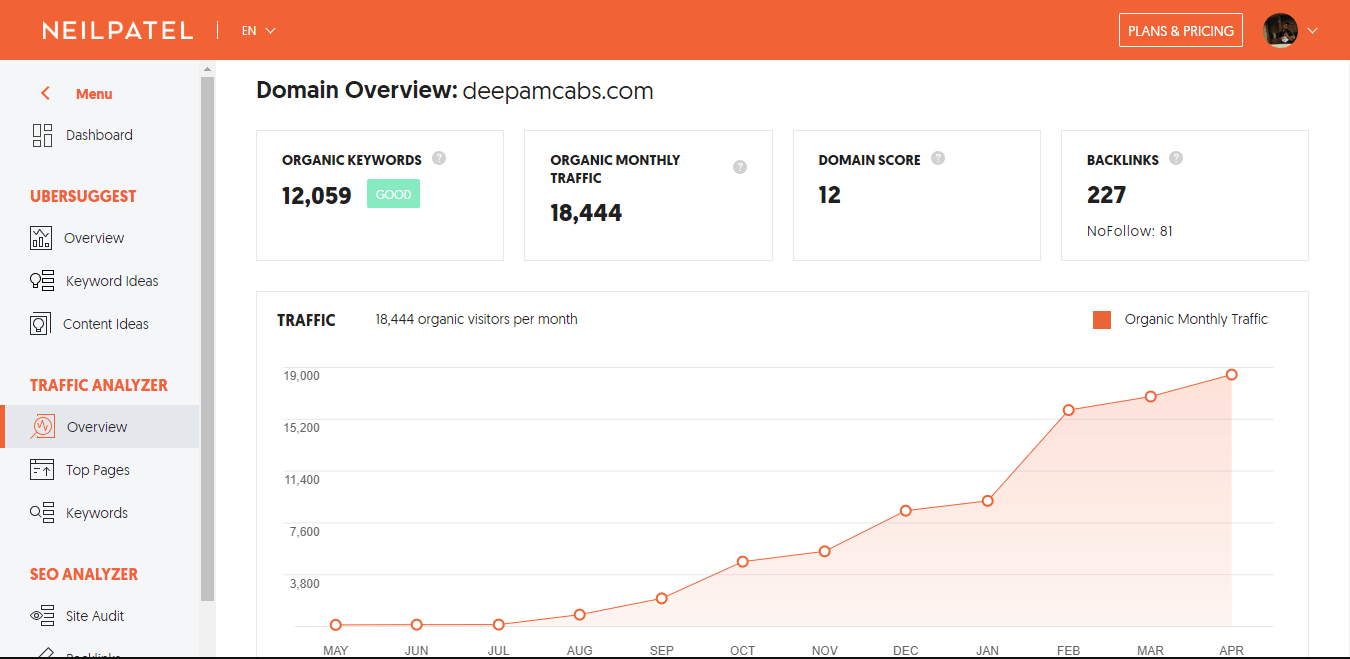This screenshot has width=1350, height=659.
Task: Click the Organic Monthly Traffic help icon
Action: pyautogui.click(x=740, y=167)
